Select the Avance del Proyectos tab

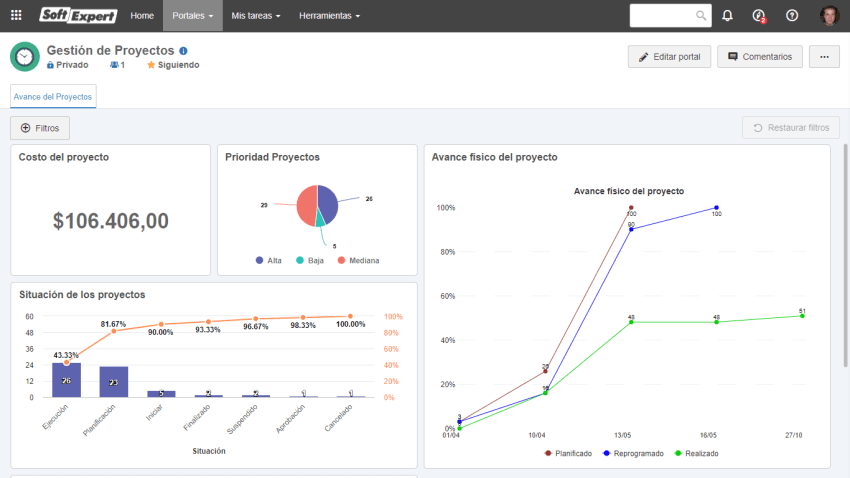coord(53,97)
